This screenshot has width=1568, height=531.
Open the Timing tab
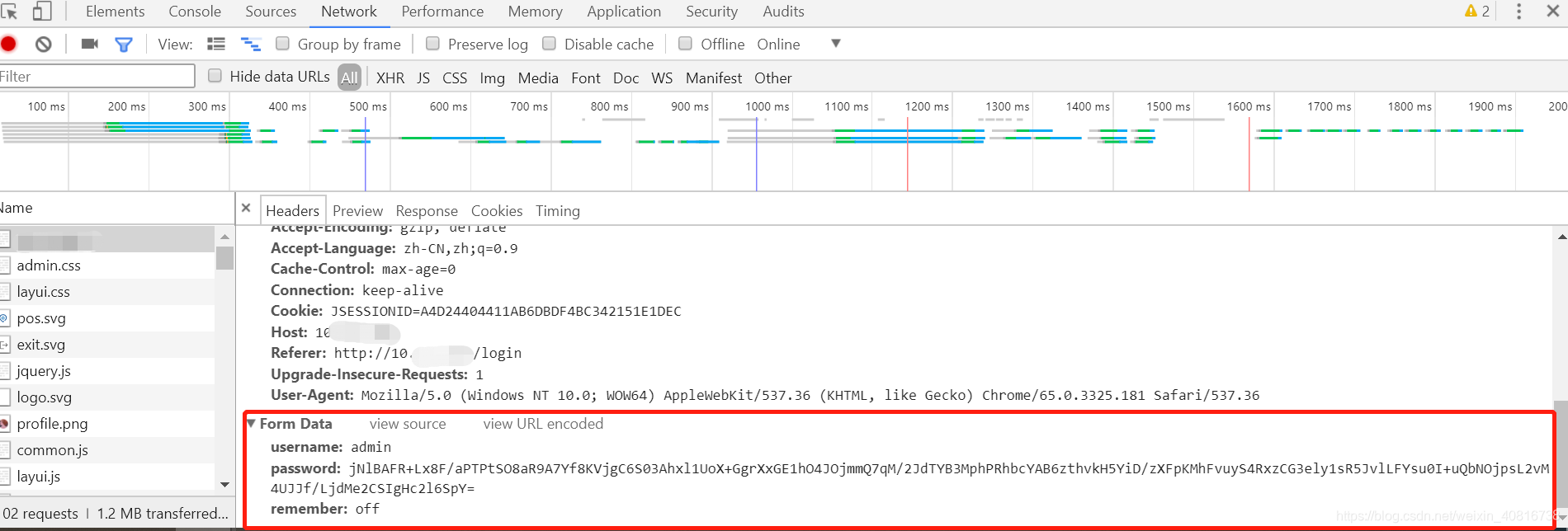[x=558, y=211]
